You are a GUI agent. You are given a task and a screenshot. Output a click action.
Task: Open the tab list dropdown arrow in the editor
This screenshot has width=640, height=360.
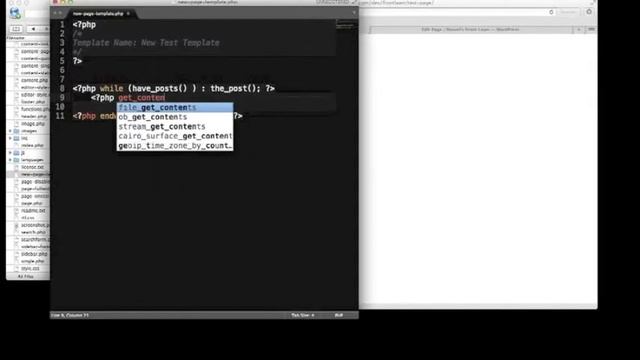tap(354, 13)
